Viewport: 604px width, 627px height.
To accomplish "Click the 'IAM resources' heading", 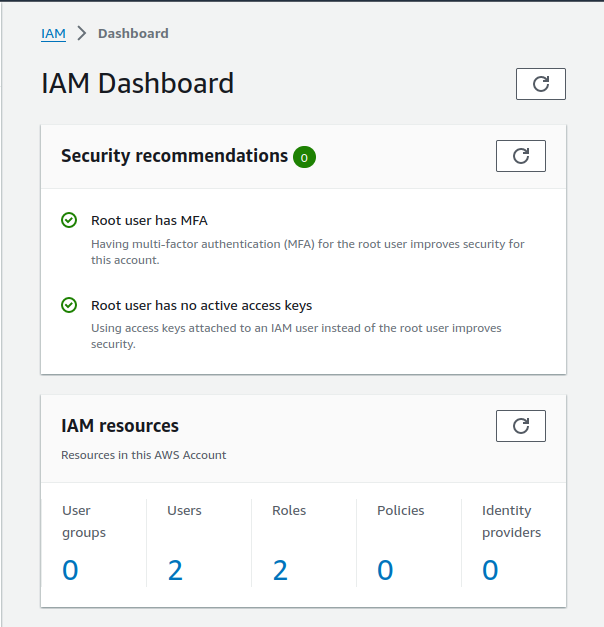I will coord(120,426).
